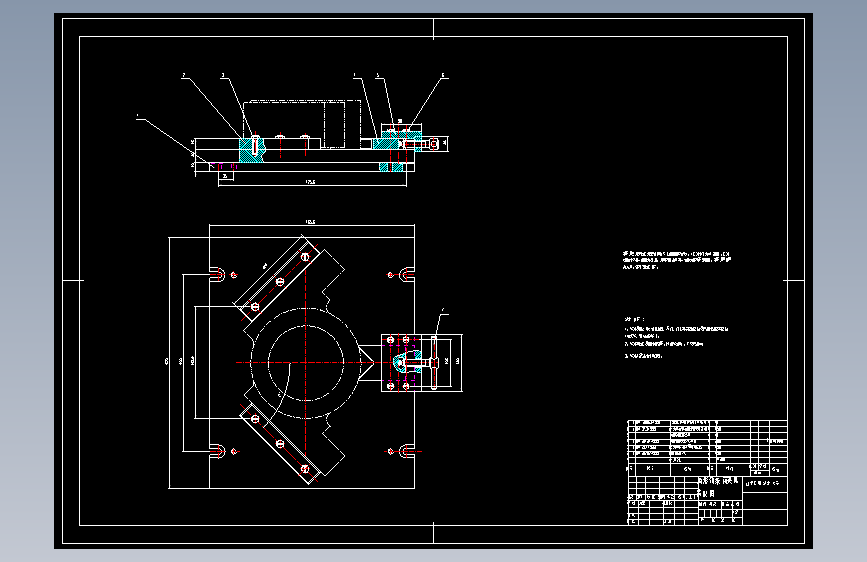Click the lower-left U-slot of the base plate
This screenshot has height=562, width=867.
[218, 451]
